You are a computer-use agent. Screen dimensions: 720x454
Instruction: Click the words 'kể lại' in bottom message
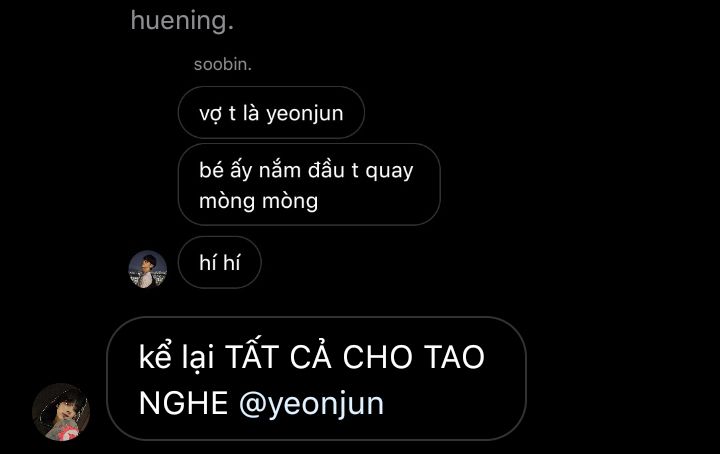(x=177, y=357)
